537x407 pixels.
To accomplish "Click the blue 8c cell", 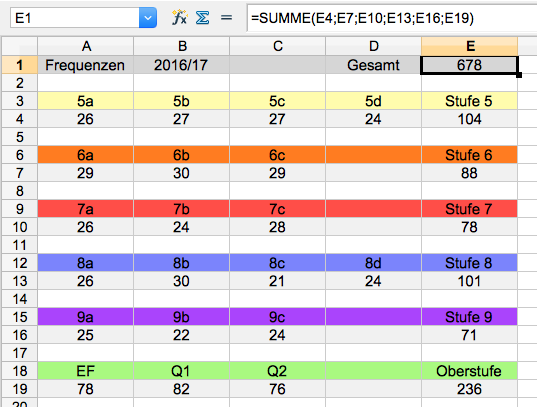I will pos(277,263).
